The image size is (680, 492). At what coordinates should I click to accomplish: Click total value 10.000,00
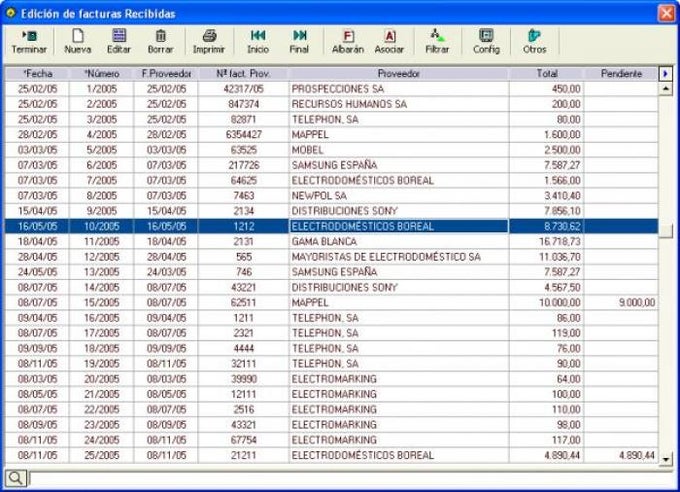point(546,302)
